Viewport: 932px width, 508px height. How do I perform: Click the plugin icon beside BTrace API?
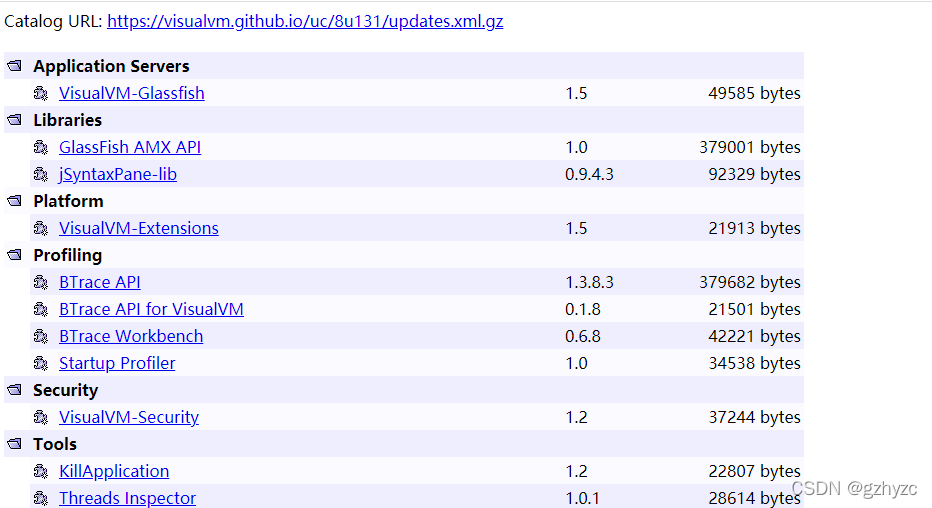(40, 282)
